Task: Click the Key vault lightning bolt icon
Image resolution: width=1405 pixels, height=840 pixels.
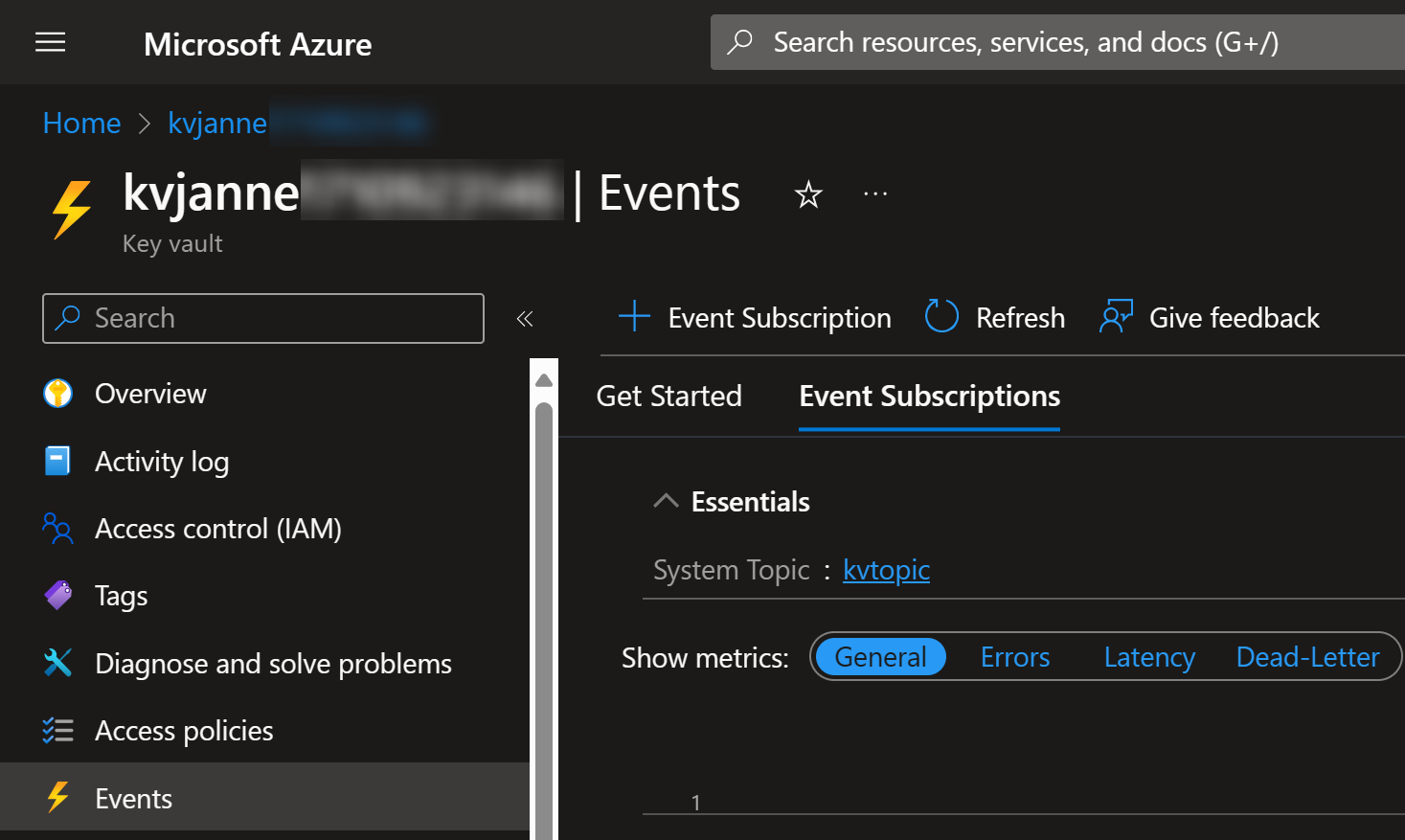Action: [72, 209]
